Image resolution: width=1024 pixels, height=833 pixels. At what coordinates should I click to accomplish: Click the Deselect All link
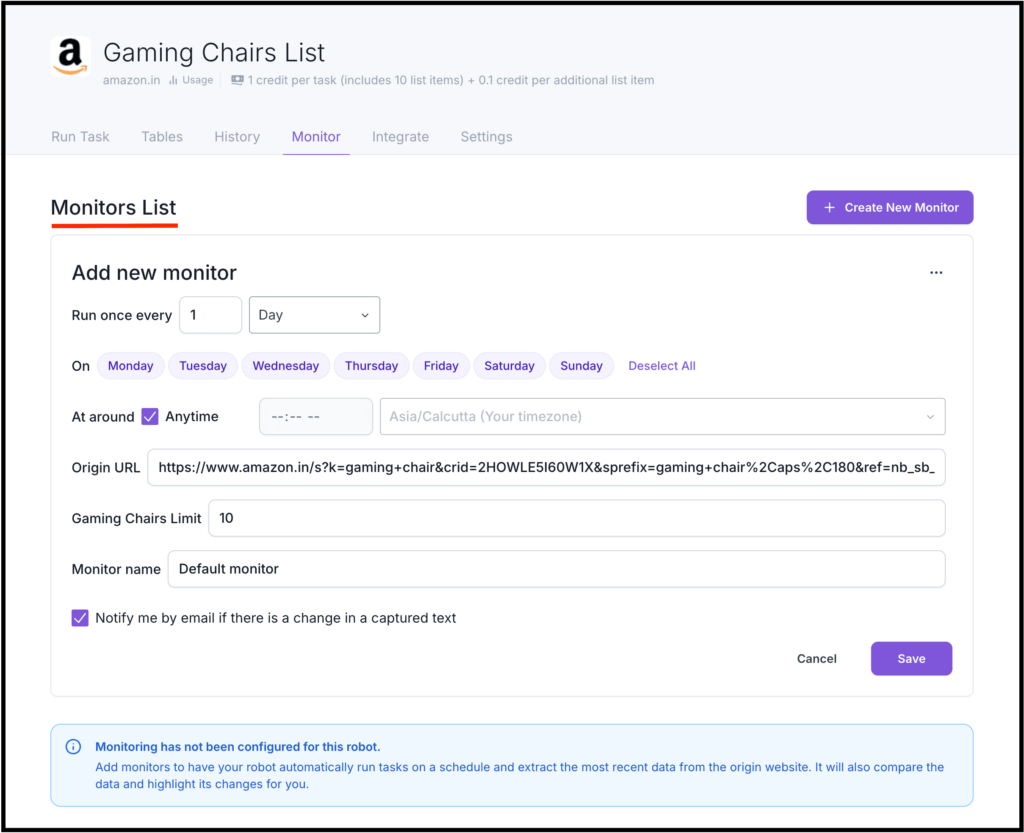(661, 365)
